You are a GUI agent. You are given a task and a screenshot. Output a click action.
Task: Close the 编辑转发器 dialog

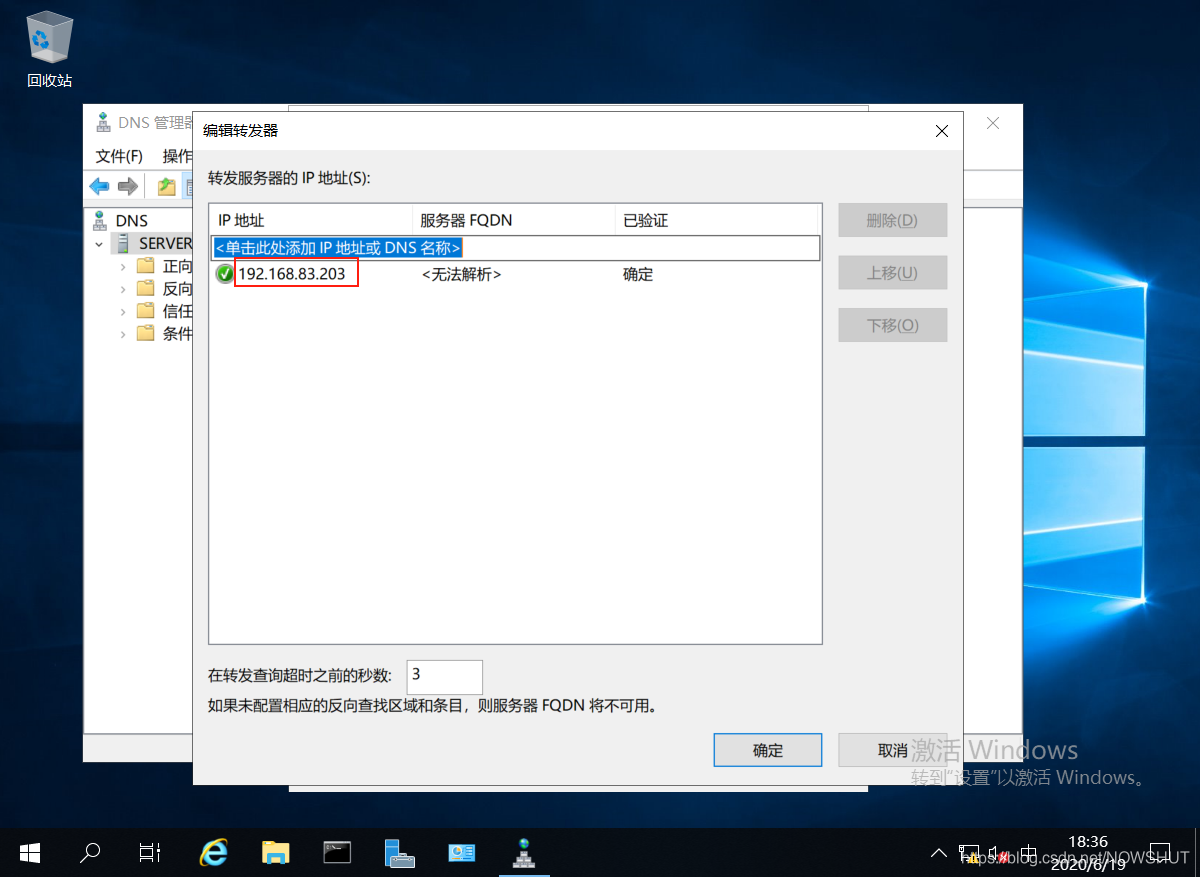pyautogui.click(x=941, y=131)
